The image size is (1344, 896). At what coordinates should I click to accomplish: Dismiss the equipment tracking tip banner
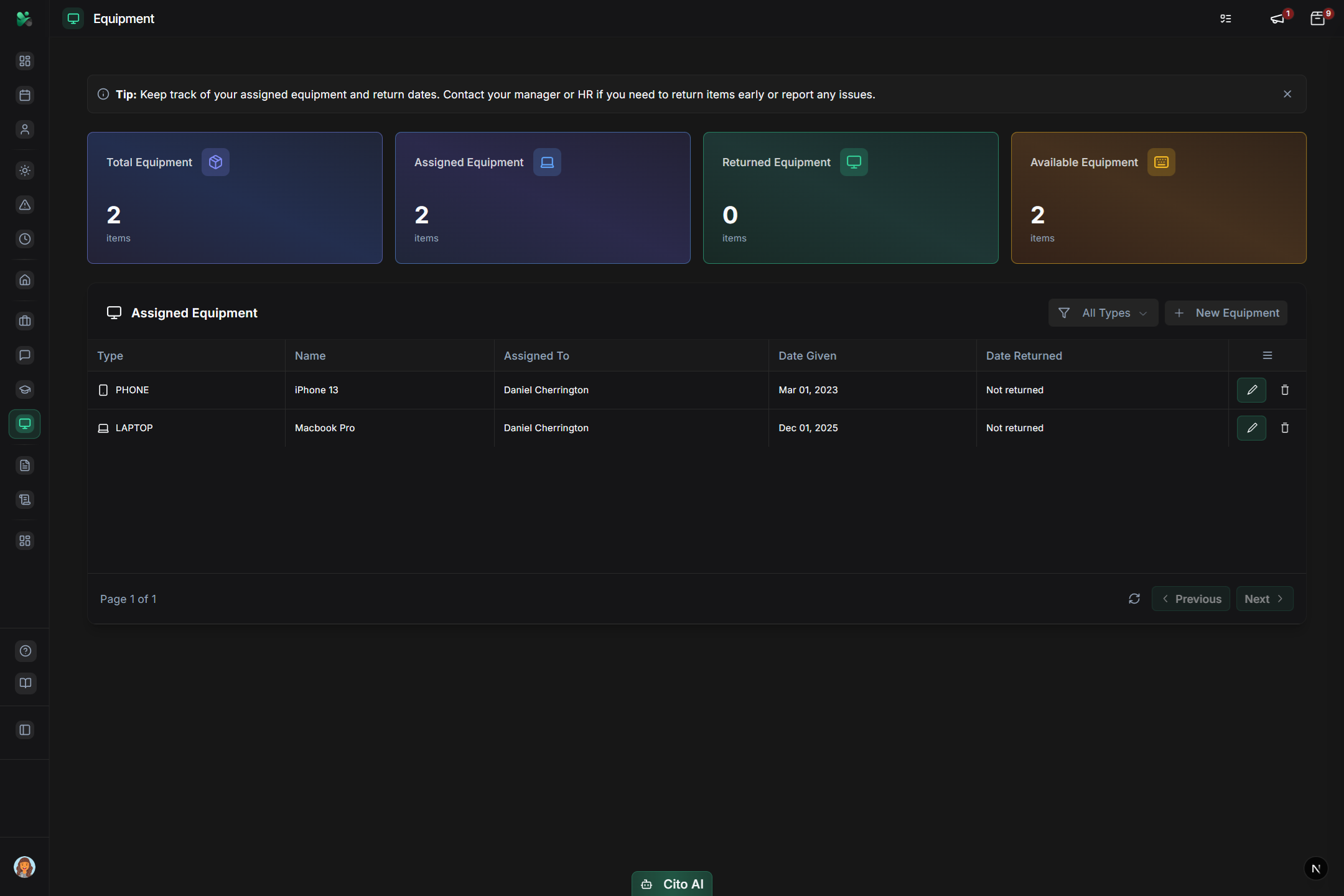(1287, 94)
